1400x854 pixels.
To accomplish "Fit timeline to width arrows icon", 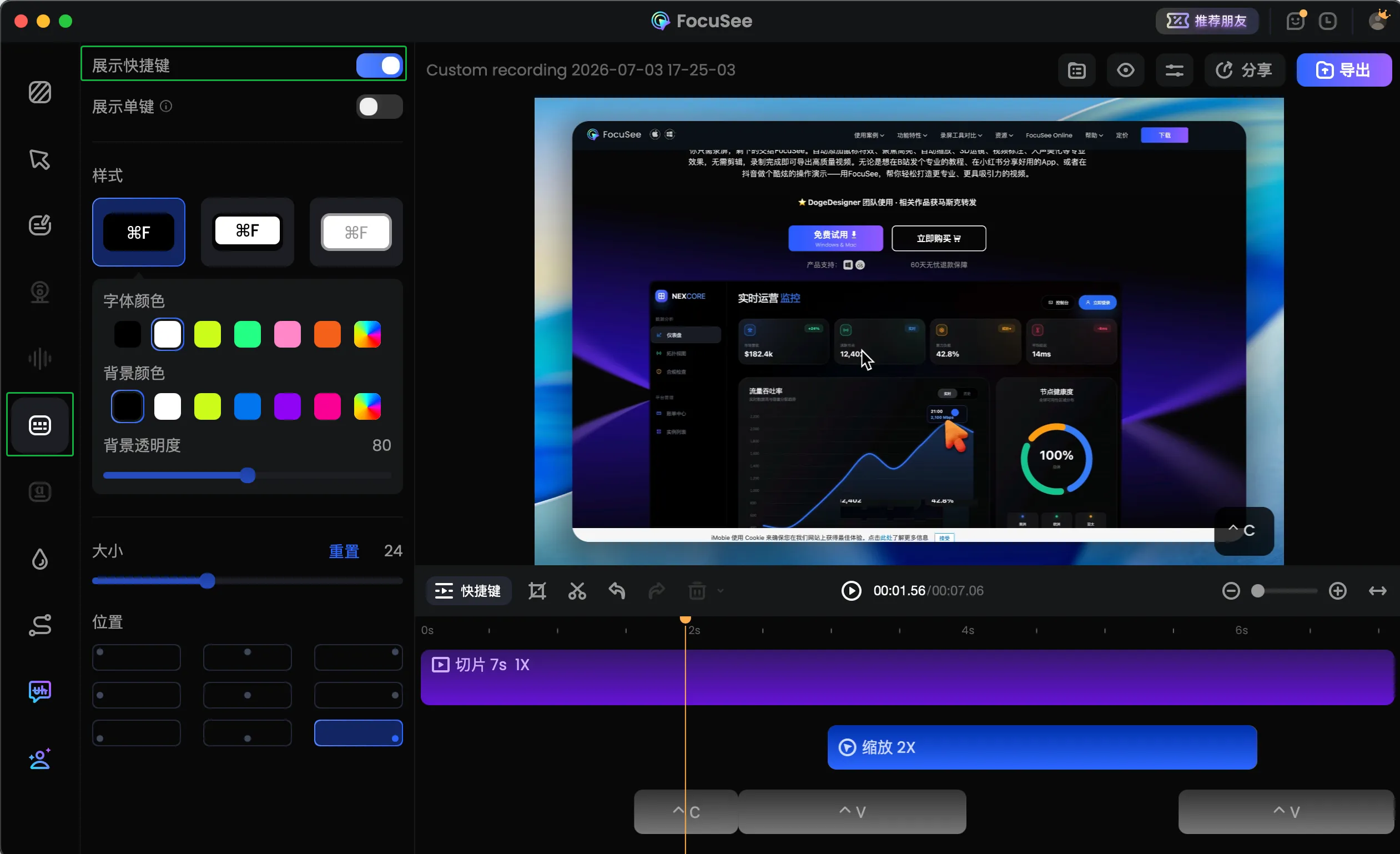I will (1378, 591).
